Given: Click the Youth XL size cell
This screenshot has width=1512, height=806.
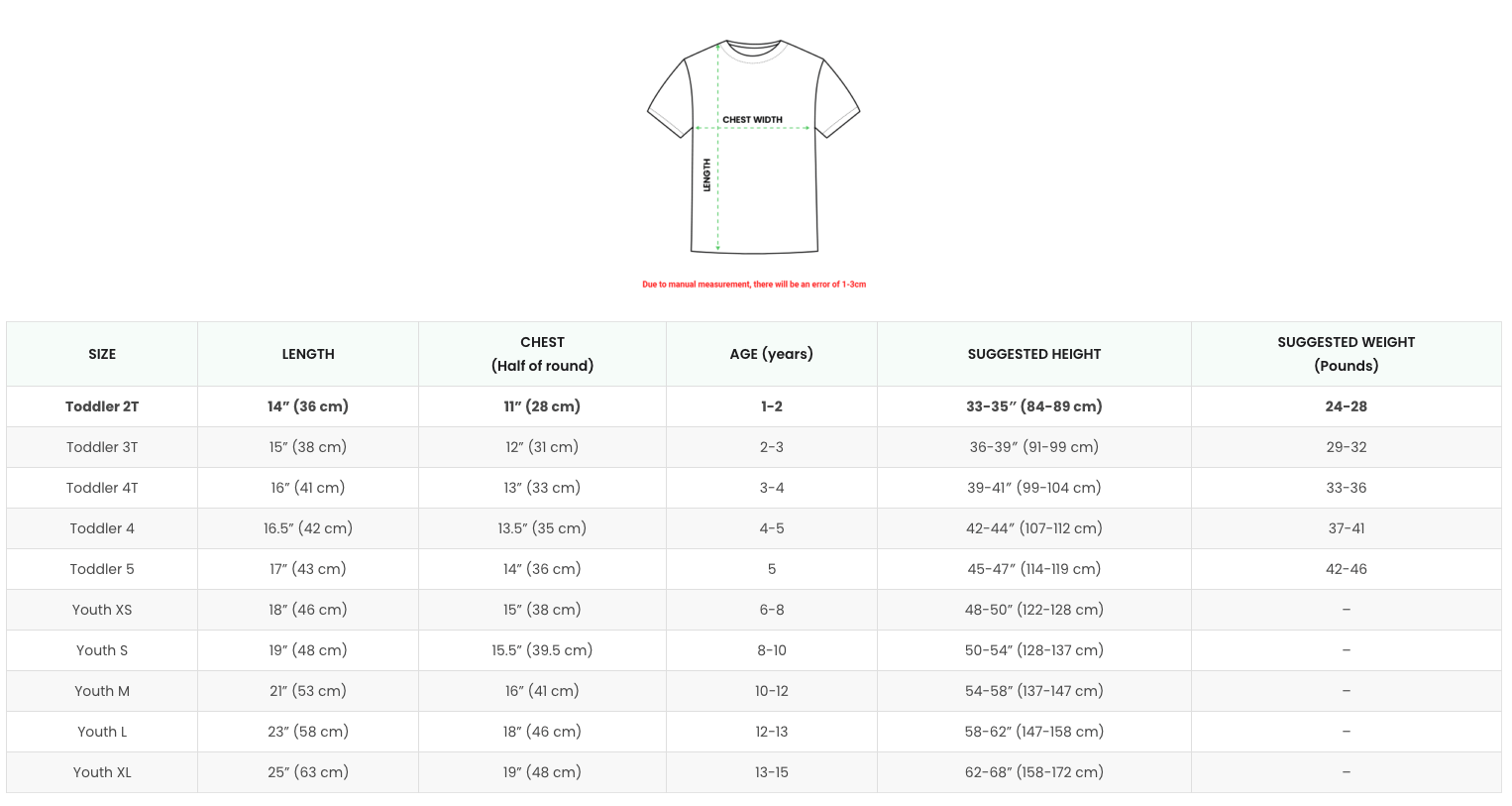Looking at the screenshot, I should point(102,772).
